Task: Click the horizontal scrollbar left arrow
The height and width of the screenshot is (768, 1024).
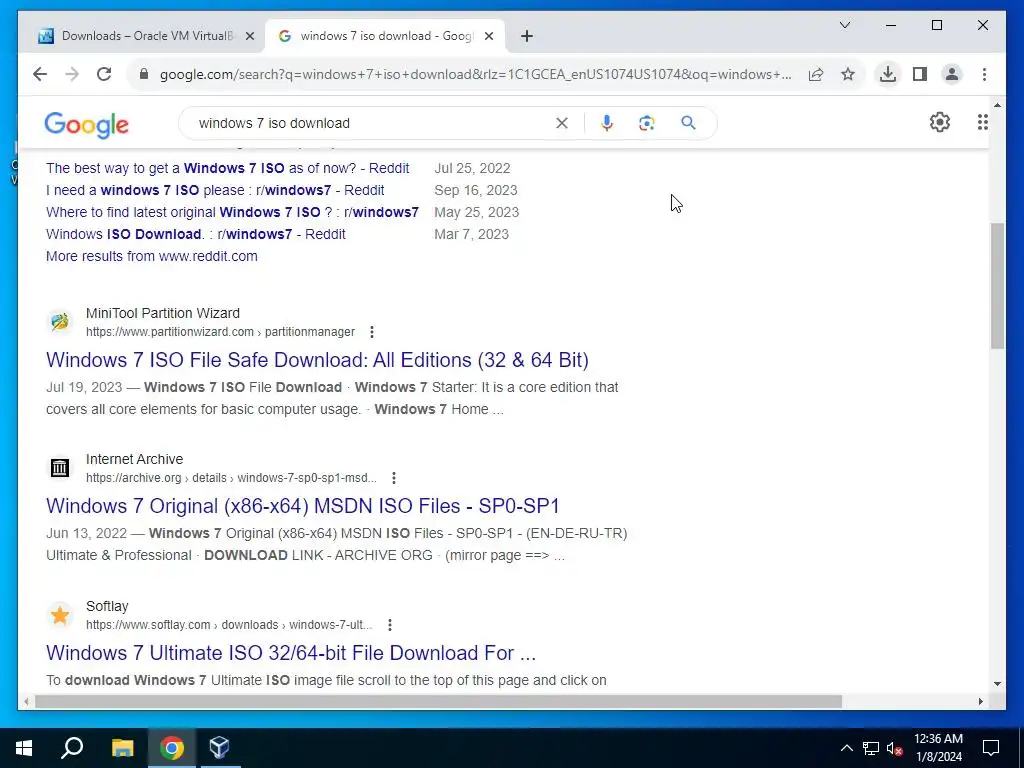Action: [26, 702]
